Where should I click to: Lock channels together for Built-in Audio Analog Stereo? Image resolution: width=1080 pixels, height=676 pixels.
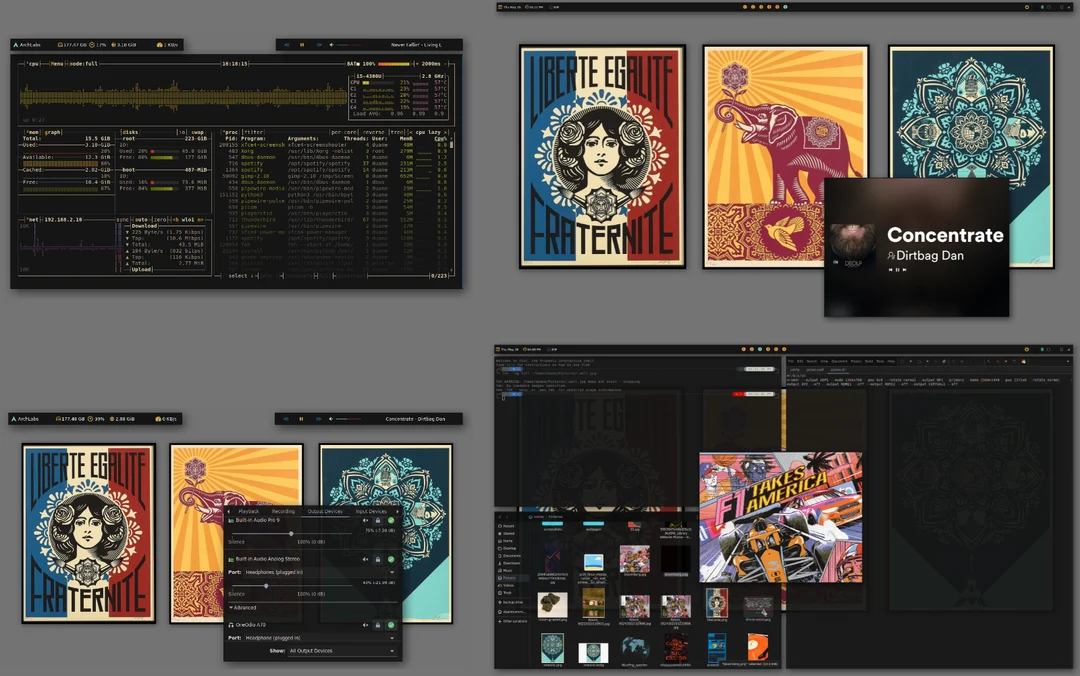coord(378,559)
